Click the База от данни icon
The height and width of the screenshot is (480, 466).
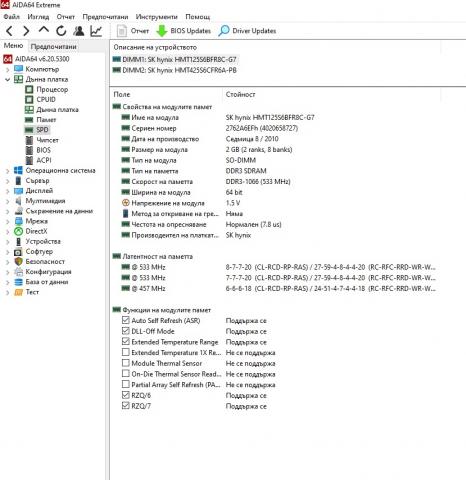point(19,282)
